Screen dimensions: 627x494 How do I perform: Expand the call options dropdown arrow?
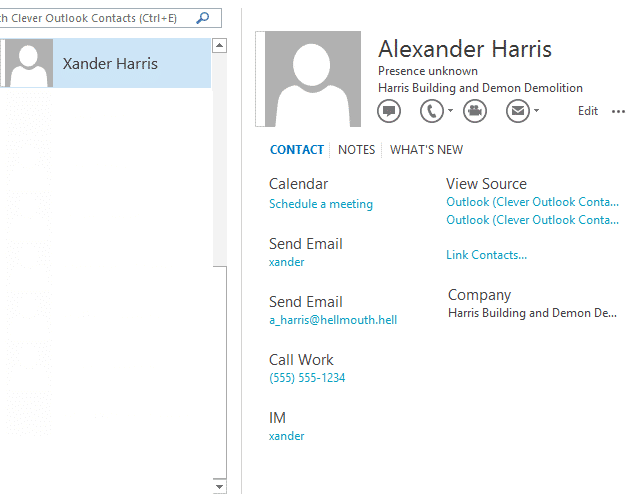click(x=450, y=111)
